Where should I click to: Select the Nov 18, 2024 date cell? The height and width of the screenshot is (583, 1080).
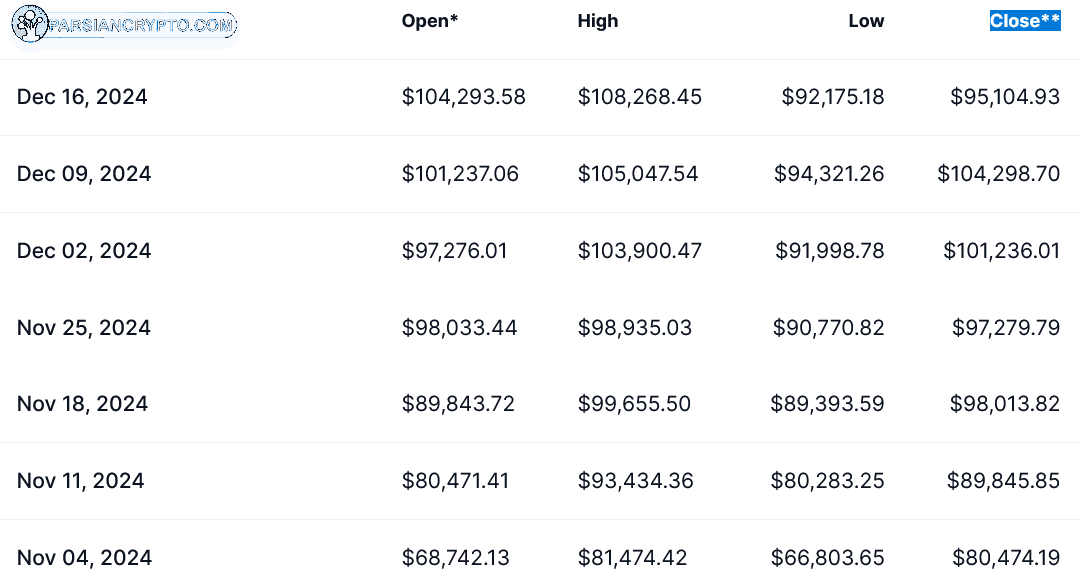pyautogui.click(x=82, y=403)
